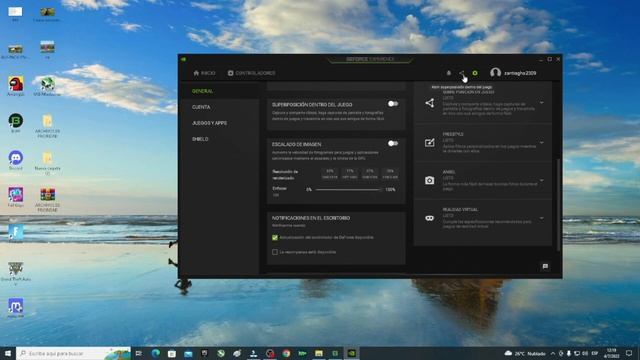Switch to the Controladores tab
Viewport: 640px width, 360px height.
[251, 73]
